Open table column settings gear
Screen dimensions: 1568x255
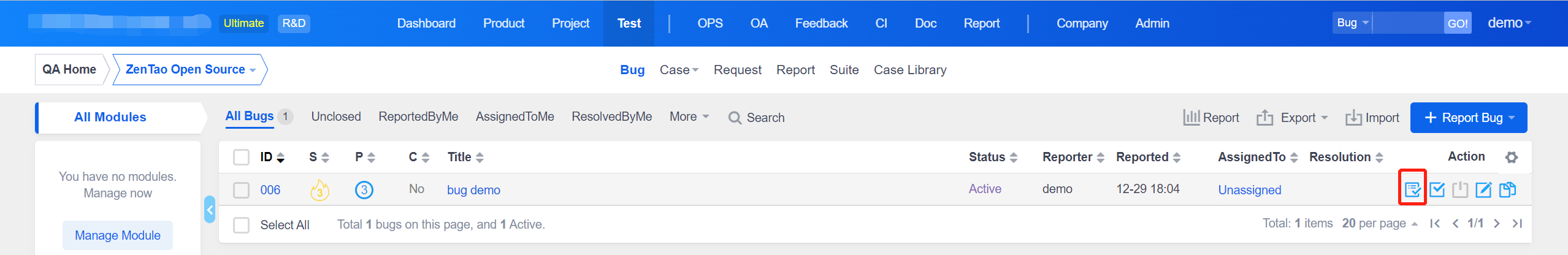[1511, 158]
